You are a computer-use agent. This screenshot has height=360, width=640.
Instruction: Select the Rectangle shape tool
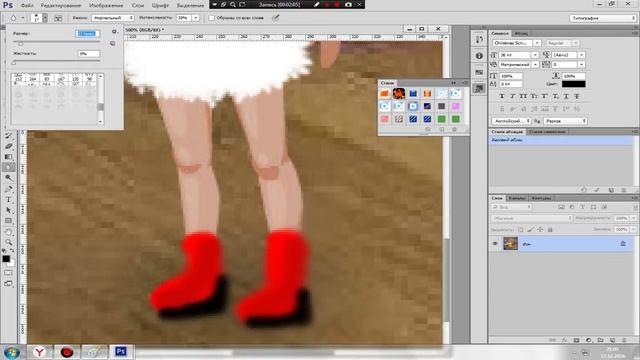[9, 221]
